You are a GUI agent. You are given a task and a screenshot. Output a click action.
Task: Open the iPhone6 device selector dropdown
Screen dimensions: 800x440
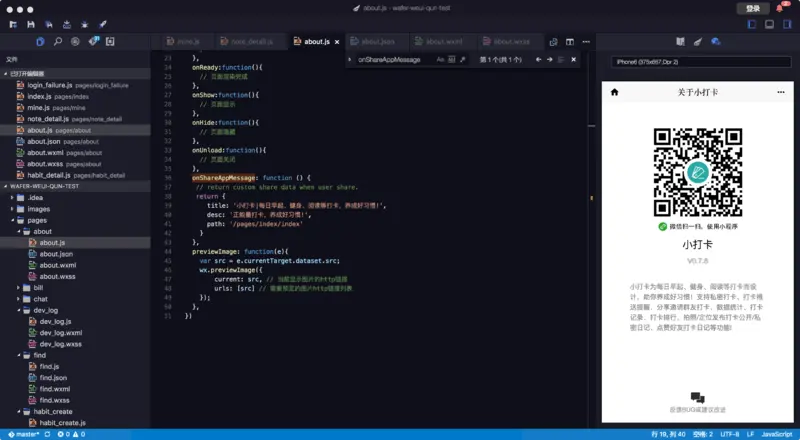point(701,62)
